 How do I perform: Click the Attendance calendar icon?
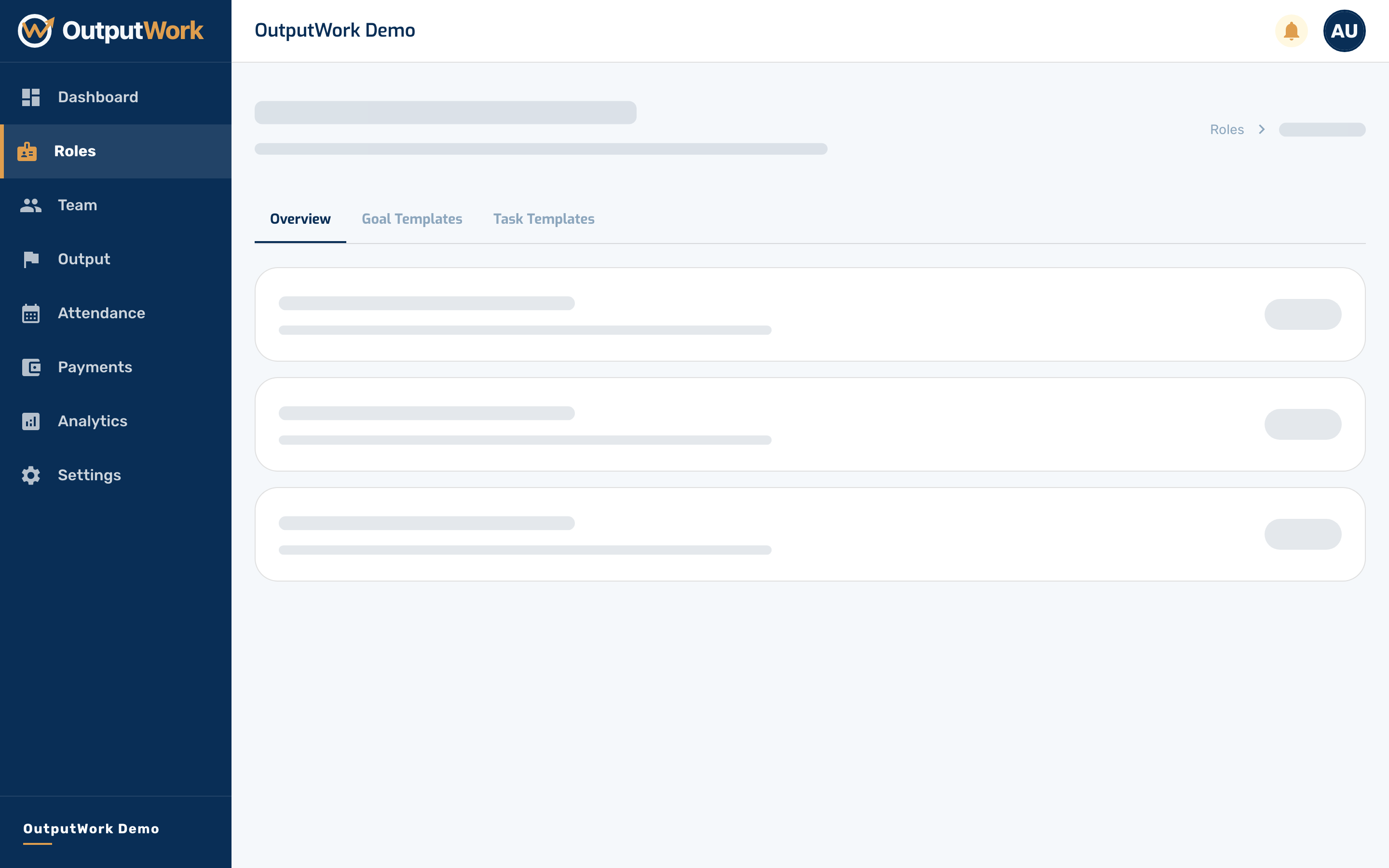point(31,313)
